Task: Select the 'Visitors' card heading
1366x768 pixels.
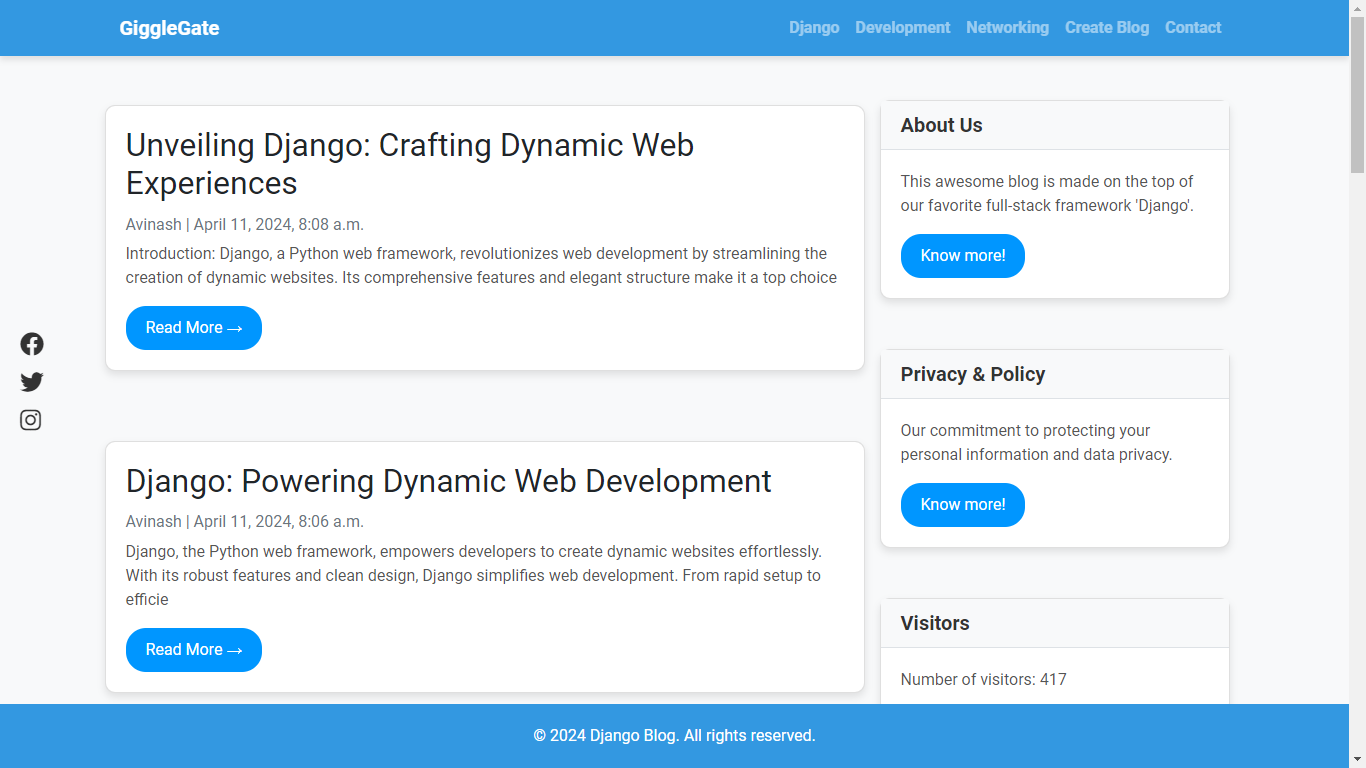Action: [x=935, y=623]
